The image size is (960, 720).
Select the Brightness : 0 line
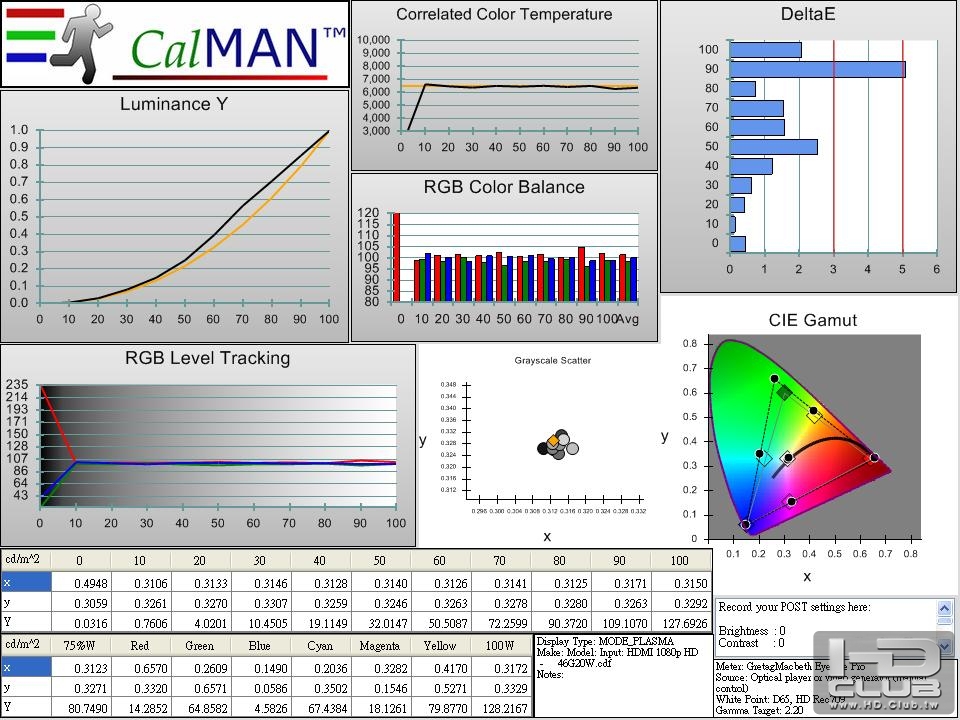point(752,631)
